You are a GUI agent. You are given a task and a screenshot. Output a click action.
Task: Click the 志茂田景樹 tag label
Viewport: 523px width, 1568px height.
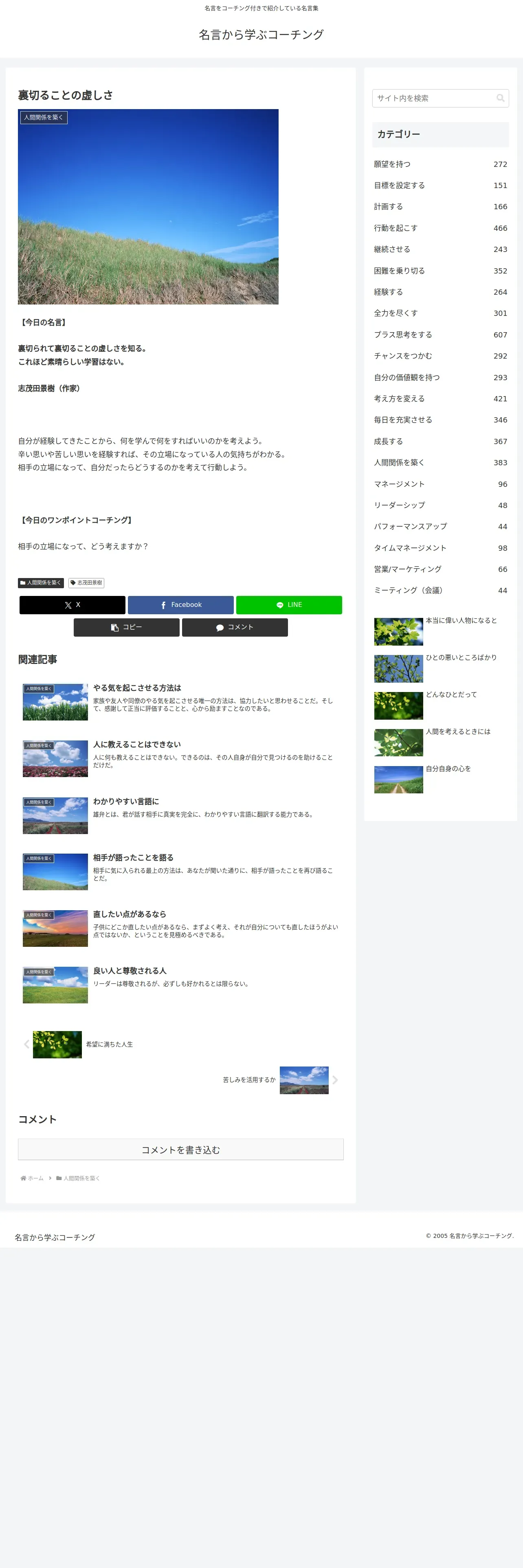pos(86,583)
